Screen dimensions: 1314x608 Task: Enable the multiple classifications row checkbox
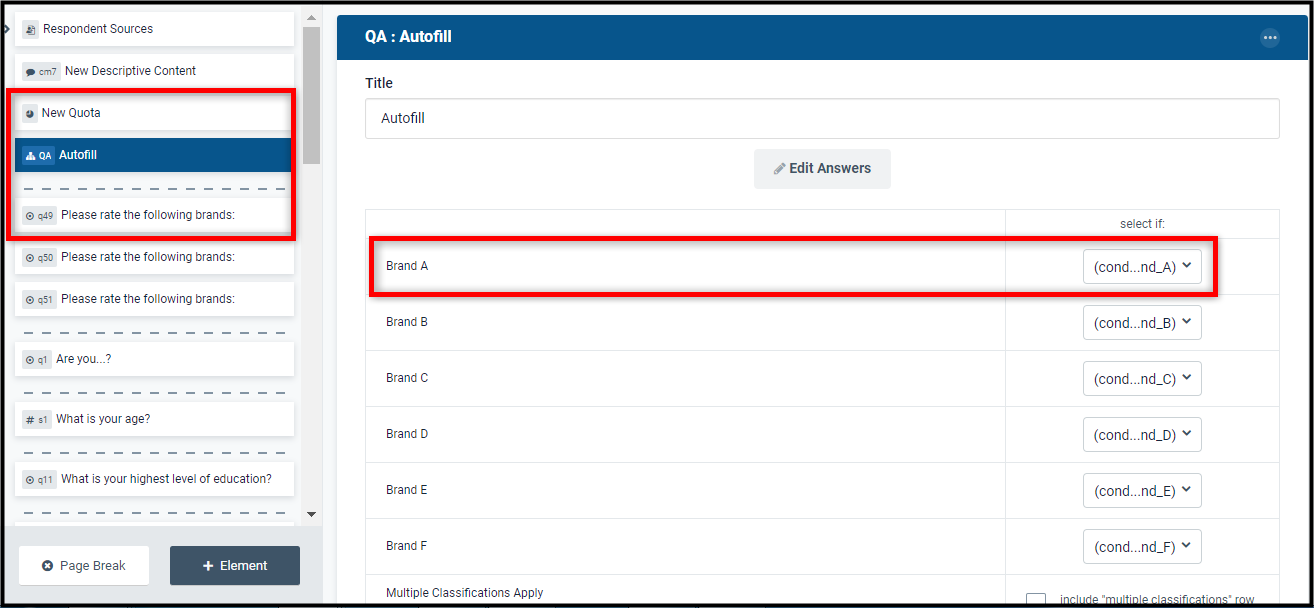pos(1036,600)
